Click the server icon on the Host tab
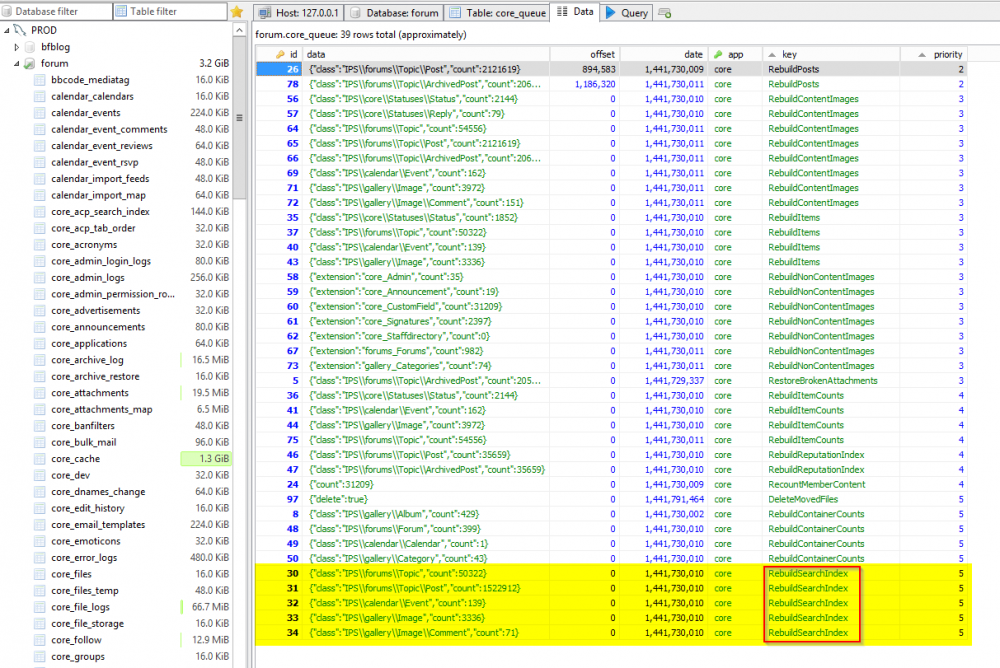 point(265,11)
